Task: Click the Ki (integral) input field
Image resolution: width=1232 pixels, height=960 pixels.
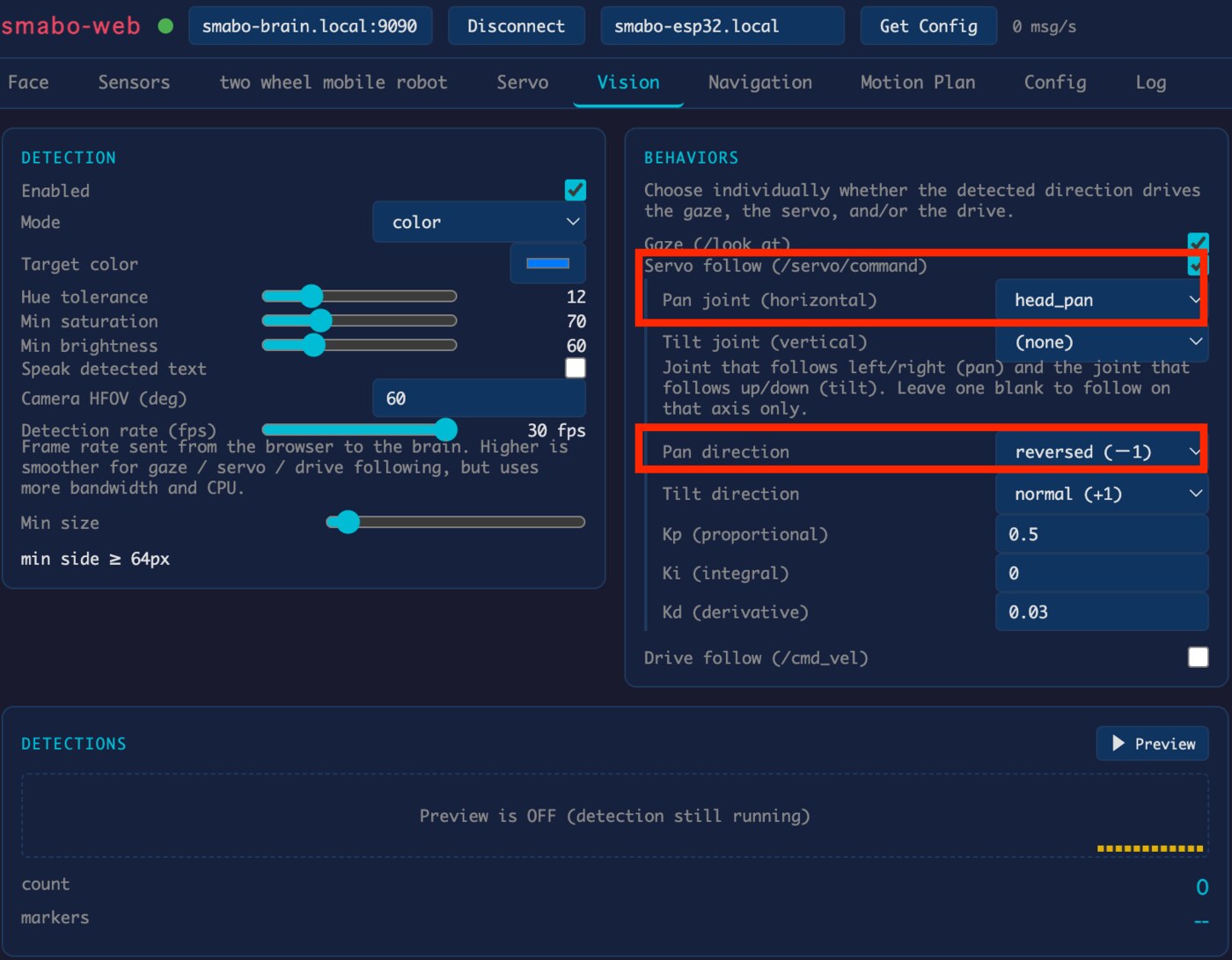Action: [x=1101, y=573]
